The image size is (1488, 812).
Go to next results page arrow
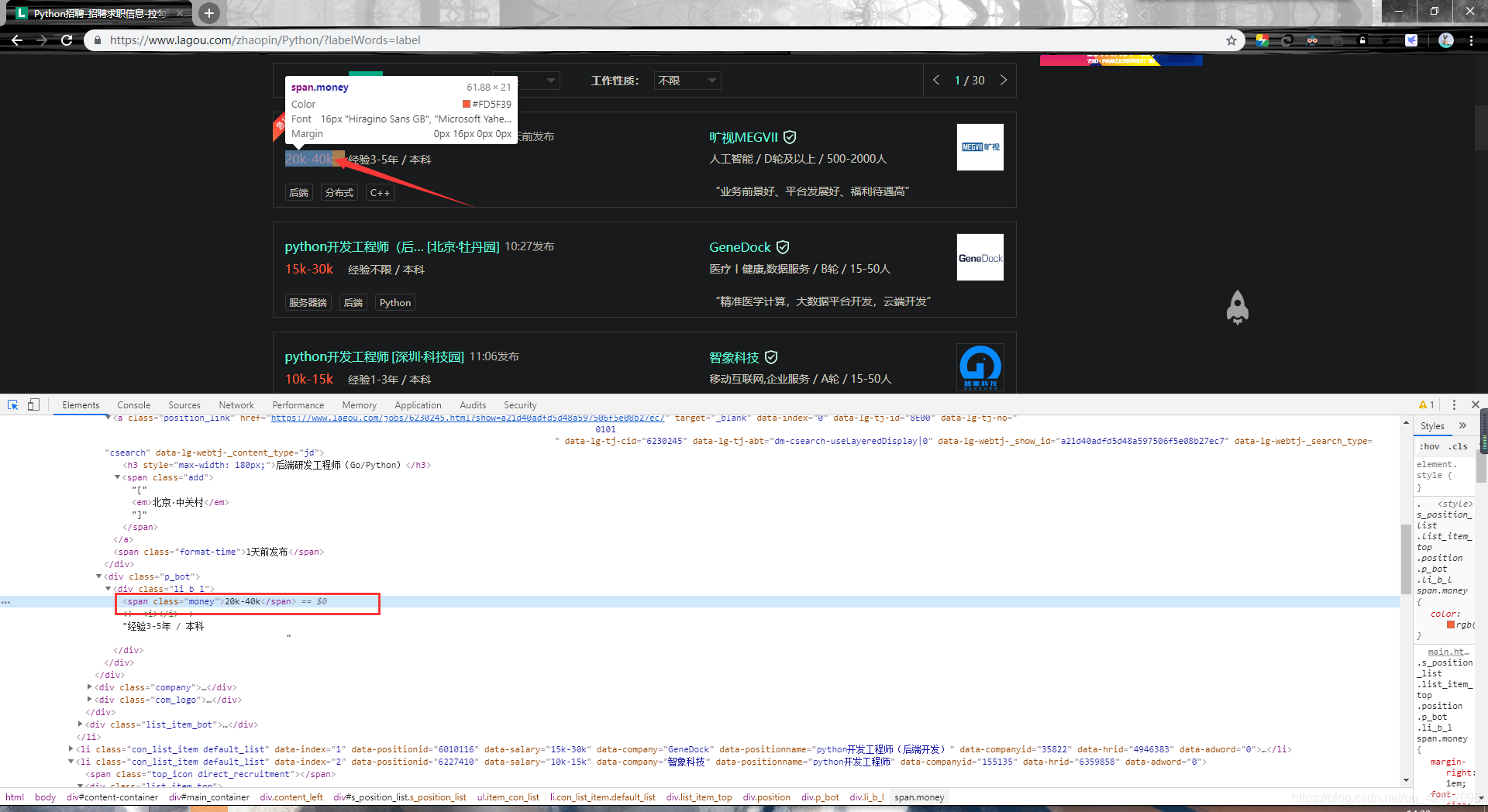coord(1004,80)
